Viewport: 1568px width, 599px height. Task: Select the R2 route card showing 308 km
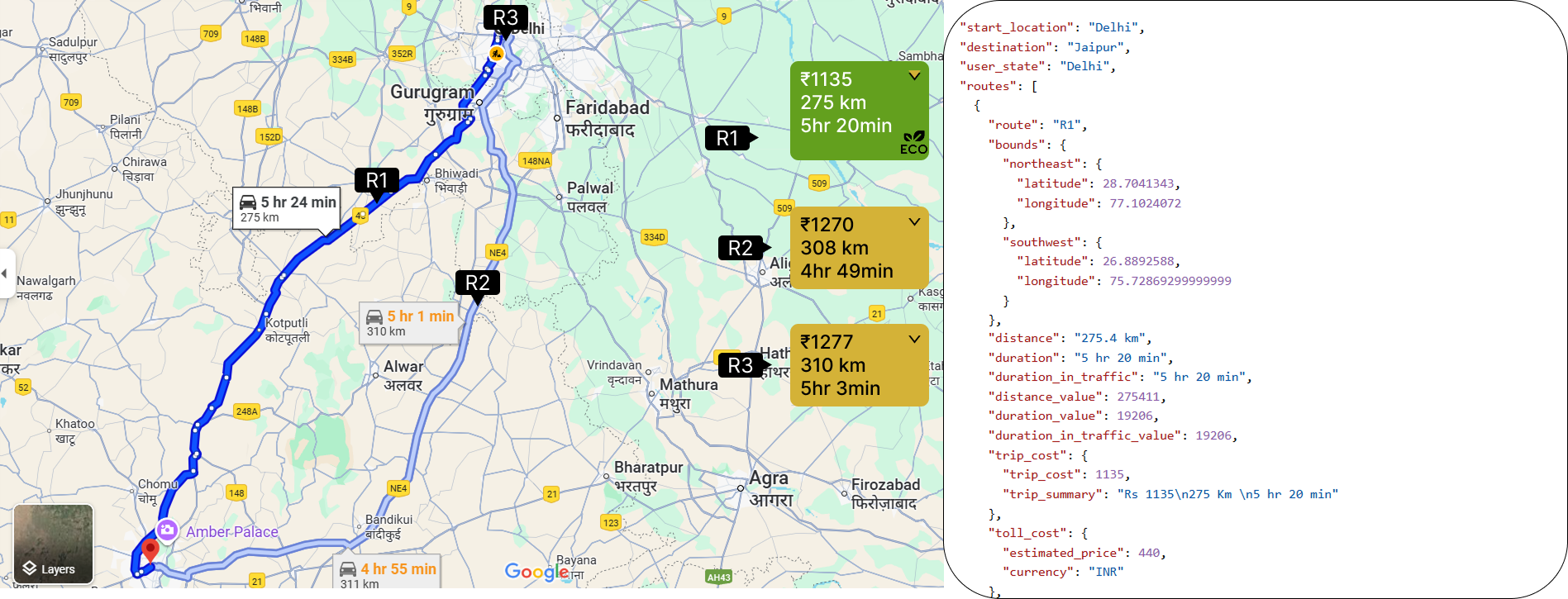pos(858,248)
